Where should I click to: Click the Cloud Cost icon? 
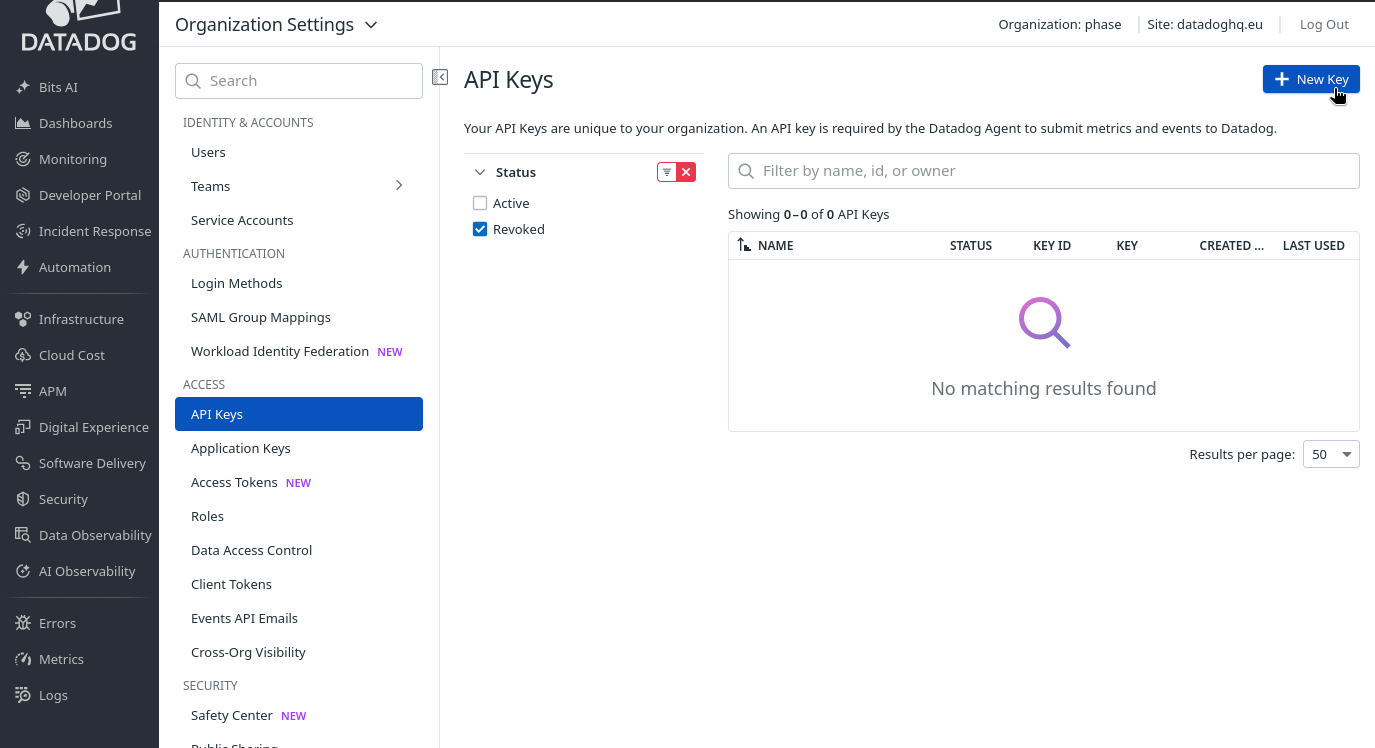click(x=23, y=355)
